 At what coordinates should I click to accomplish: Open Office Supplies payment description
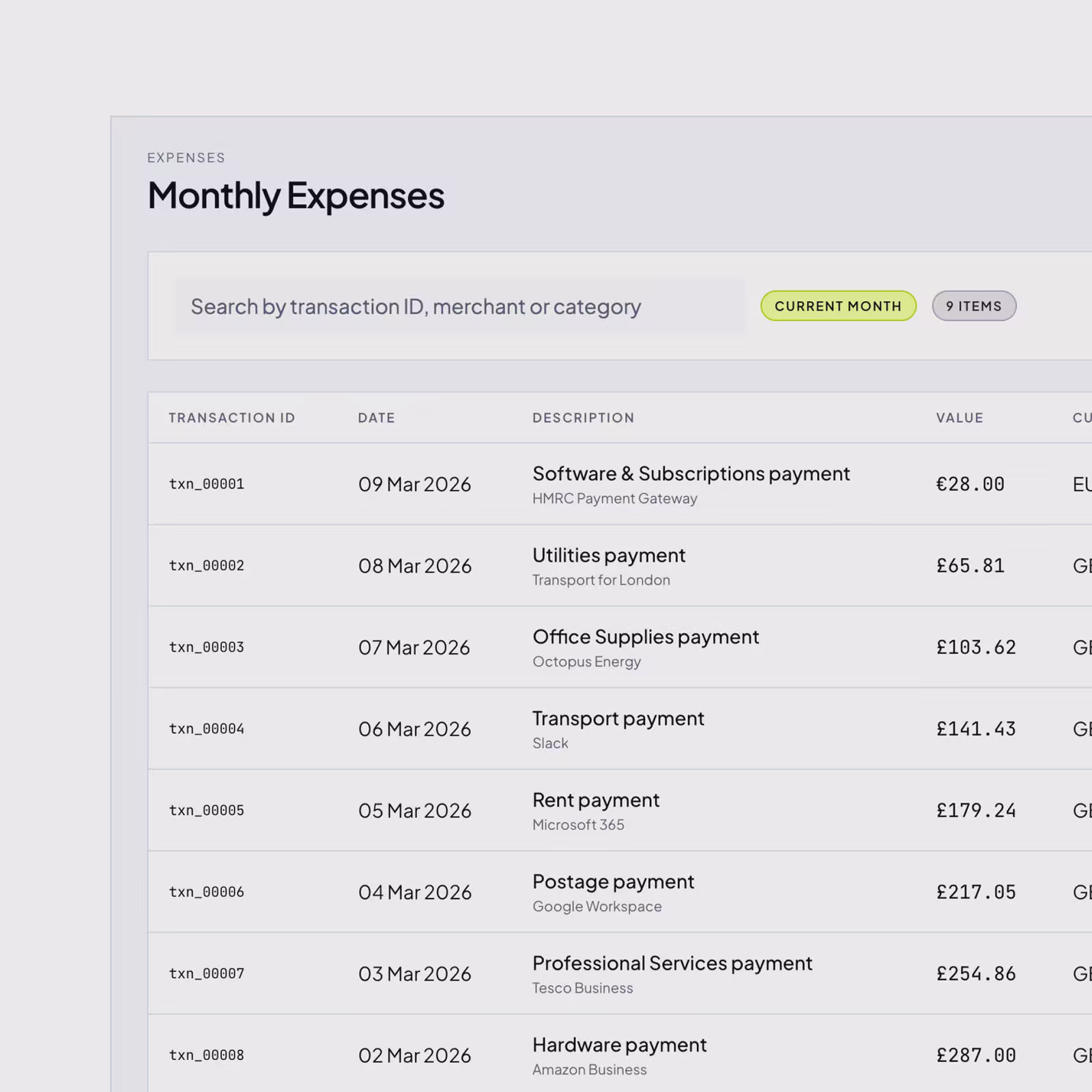pos(646,637)
